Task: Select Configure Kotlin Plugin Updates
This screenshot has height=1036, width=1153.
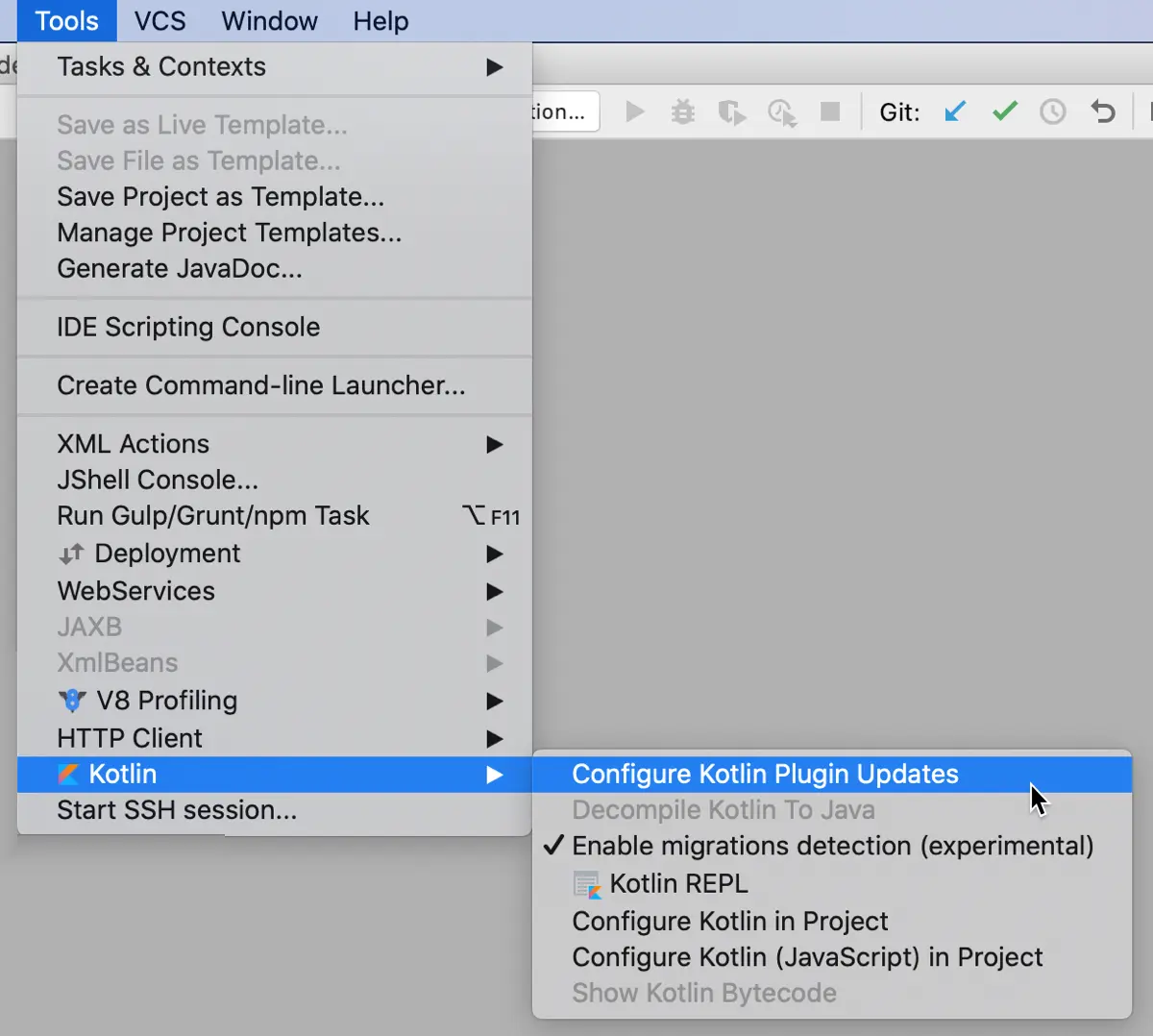Action: [832, 775]
